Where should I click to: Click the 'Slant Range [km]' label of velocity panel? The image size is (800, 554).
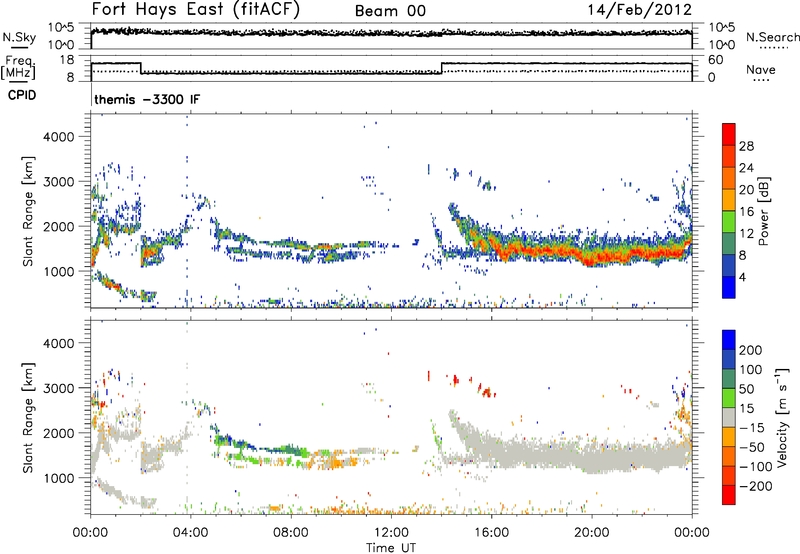28,417
